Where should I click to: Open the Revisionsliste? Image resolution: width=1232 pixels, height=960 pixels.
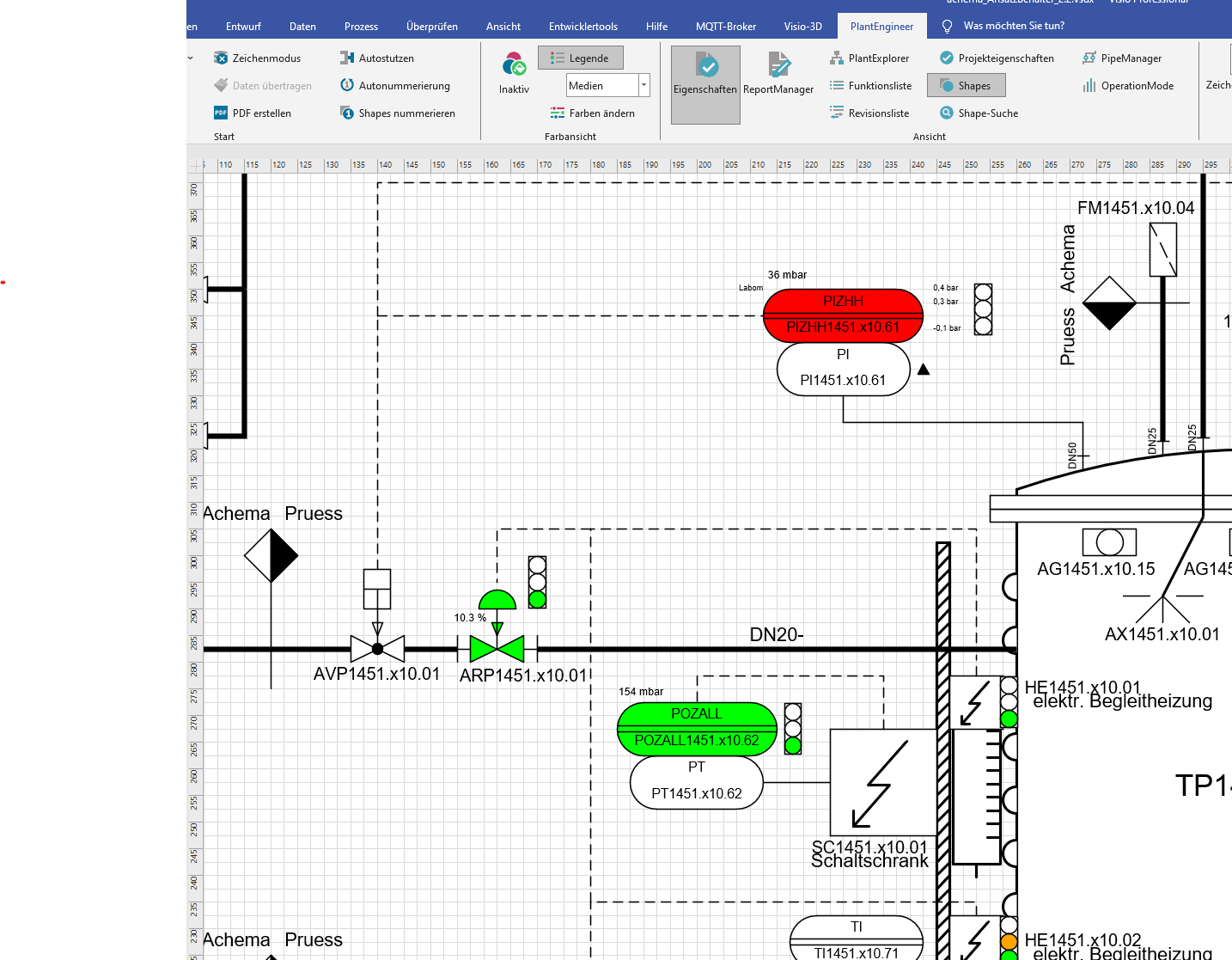pos(869,113)
